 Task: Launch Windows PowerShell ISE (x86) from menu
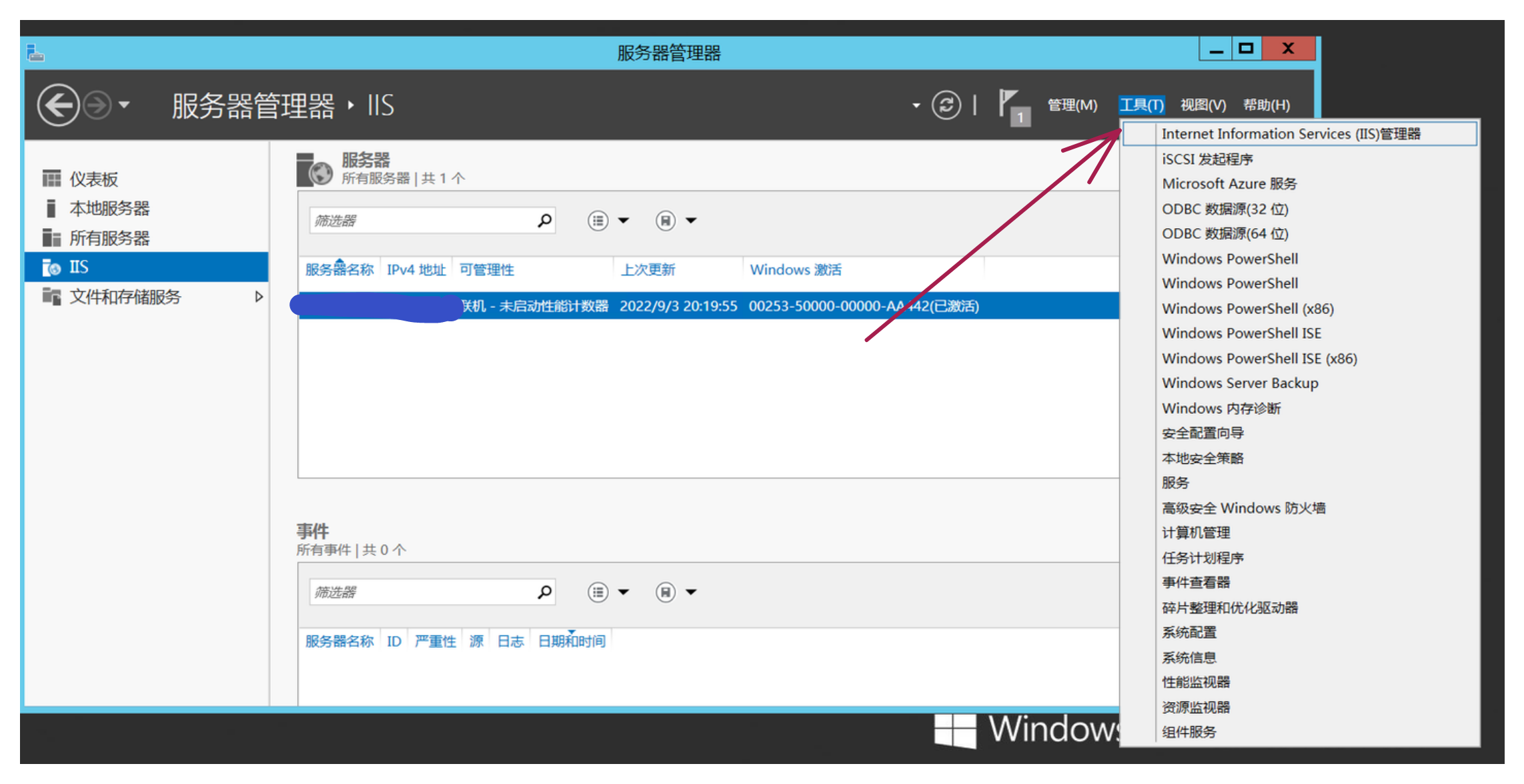[x=1259, y=358]
